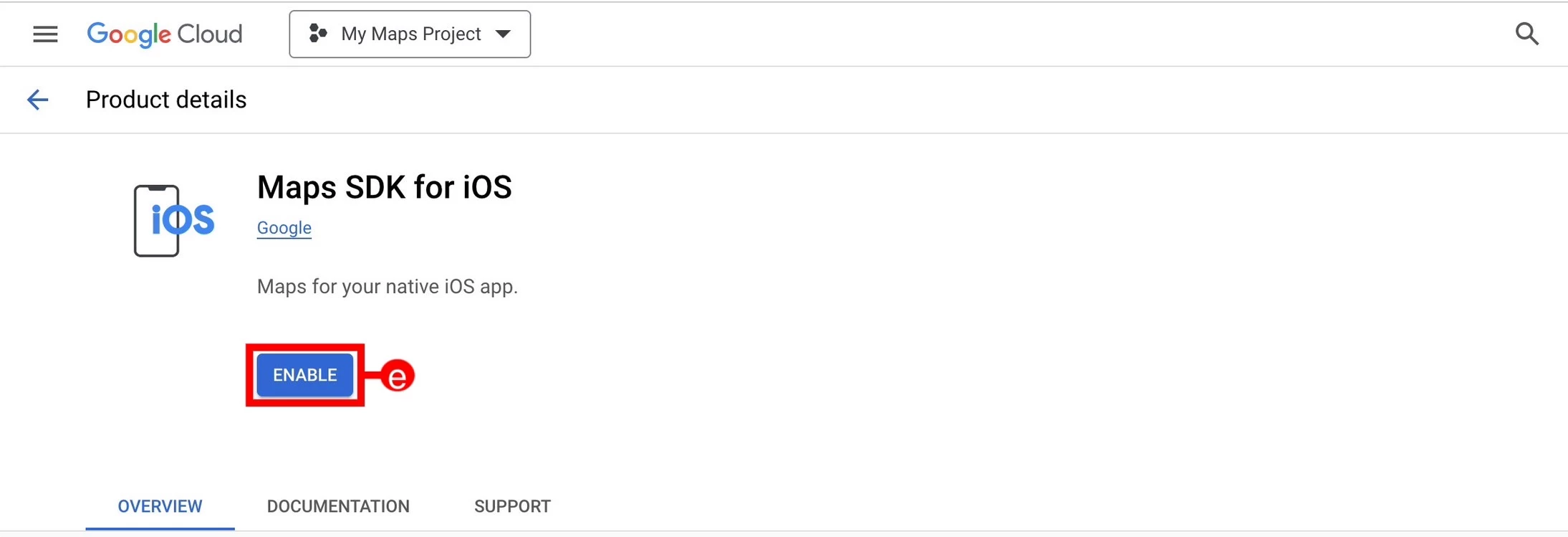Viewport: 1568px width, 537px height.
Task: Click the native iOS app description text
Action: click(x=388, y=287)
